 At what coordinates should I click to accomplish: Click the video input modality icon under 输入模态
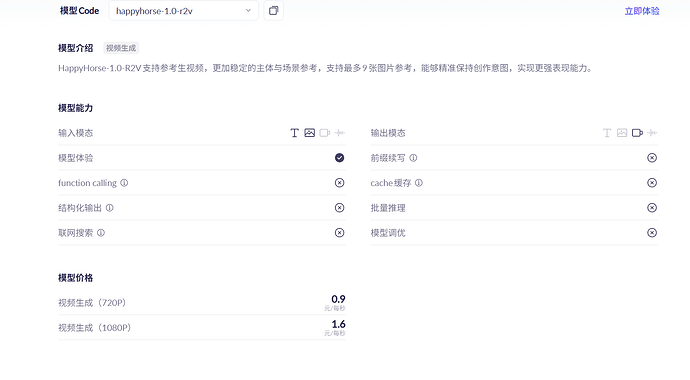(x=325, y=133)
